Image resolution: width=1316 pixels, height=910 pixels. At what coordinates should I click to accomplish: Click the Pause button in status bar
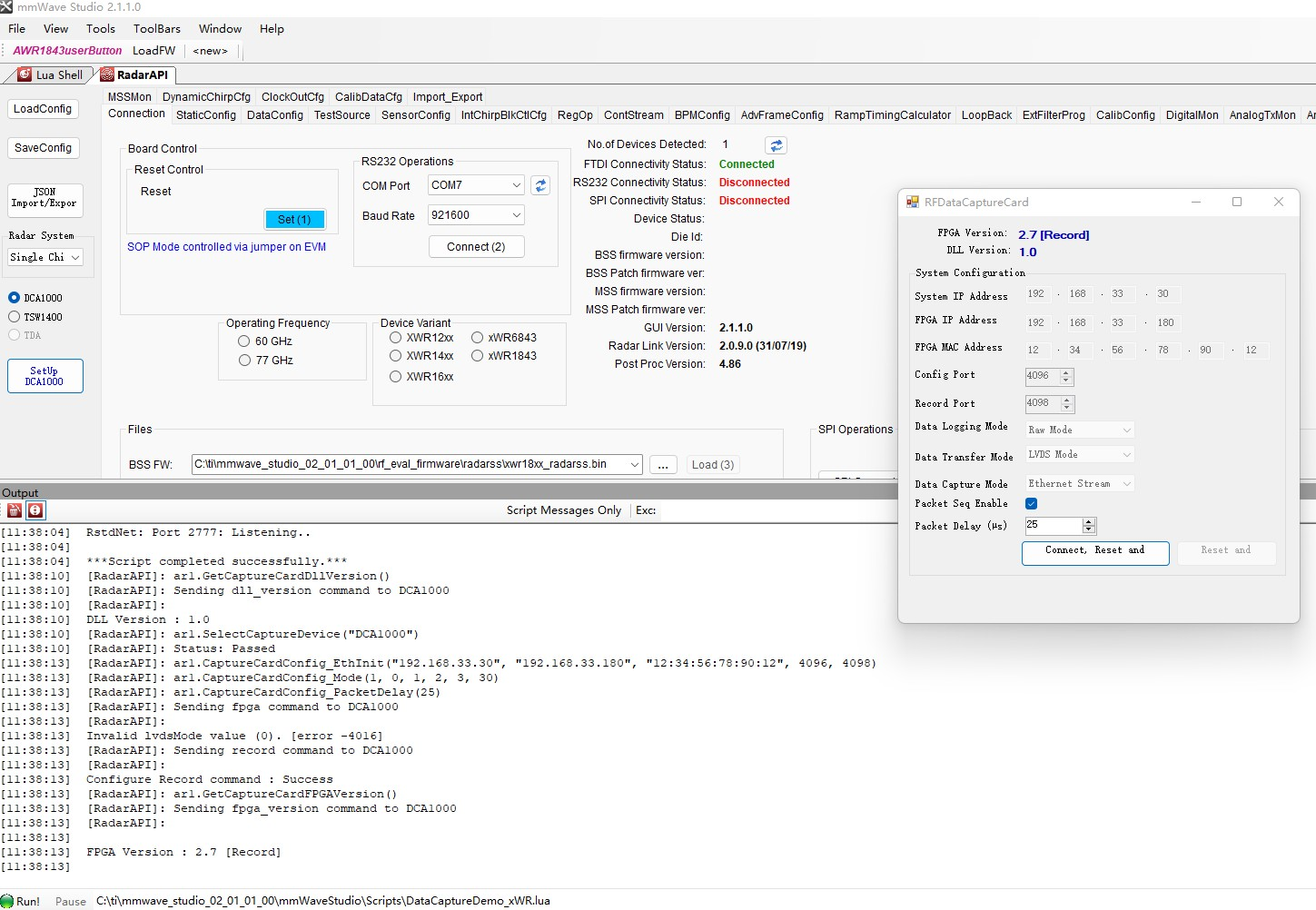tap(71, 902)
